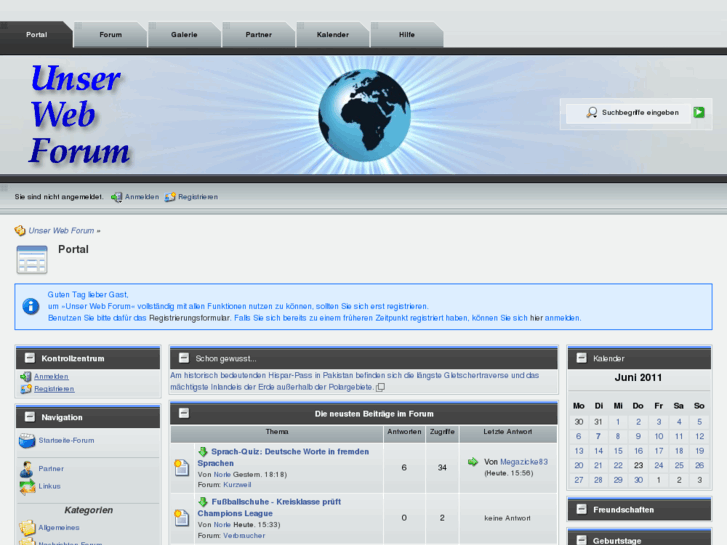This screenshot has width=727, height=545.
Task: Click the thread icon beside Sprach-Quiz topic
Action: click(181, 468)
